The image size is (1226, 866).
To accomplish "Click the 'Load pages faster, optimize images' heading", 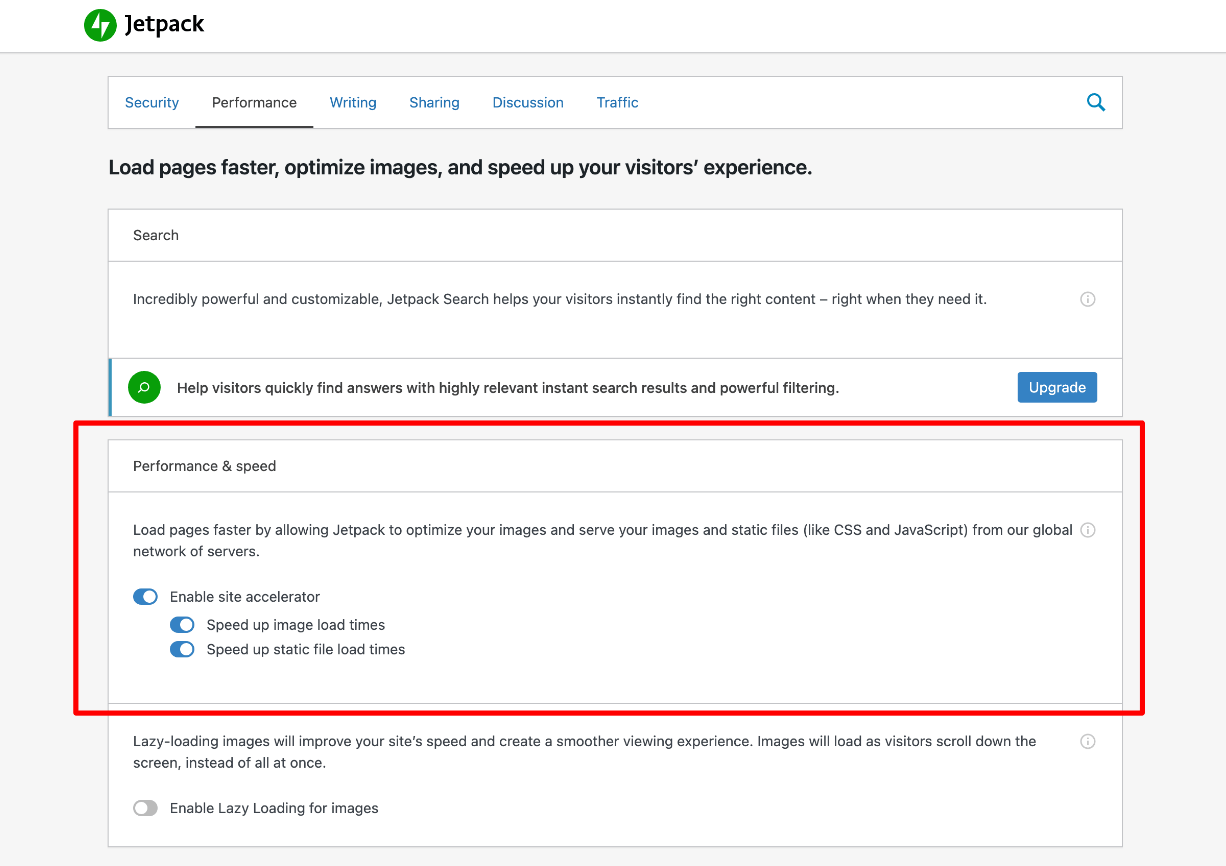I will click(x=460, y=168).
